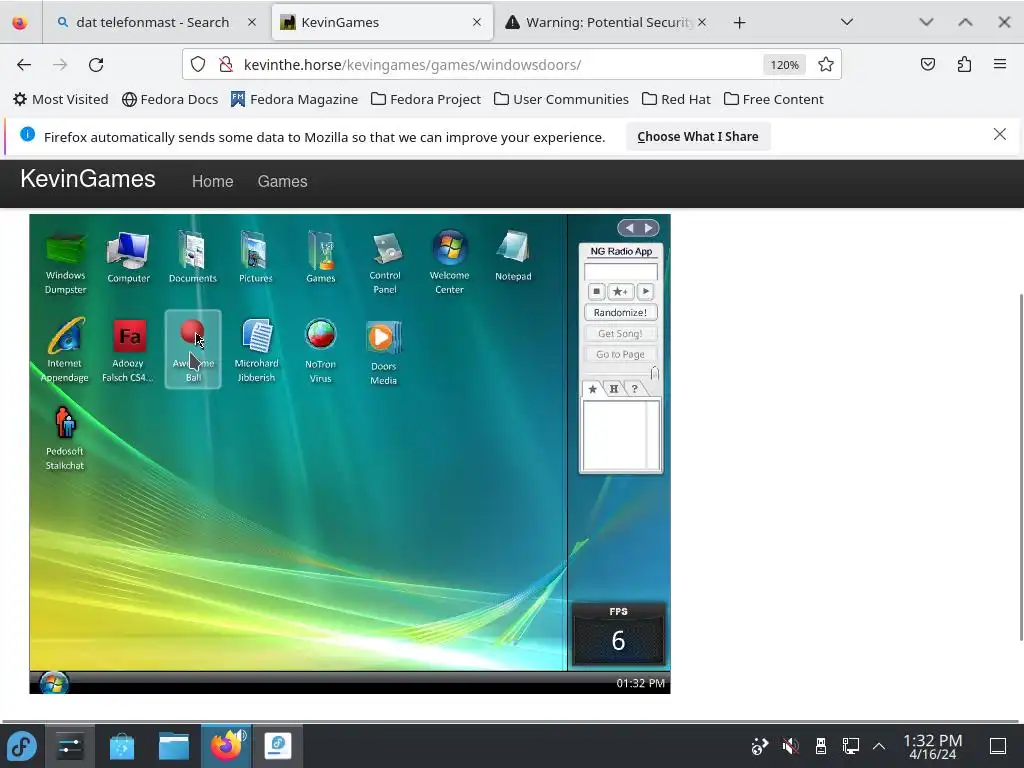
Task: Click the Doors start orb button
Action: 54,683
